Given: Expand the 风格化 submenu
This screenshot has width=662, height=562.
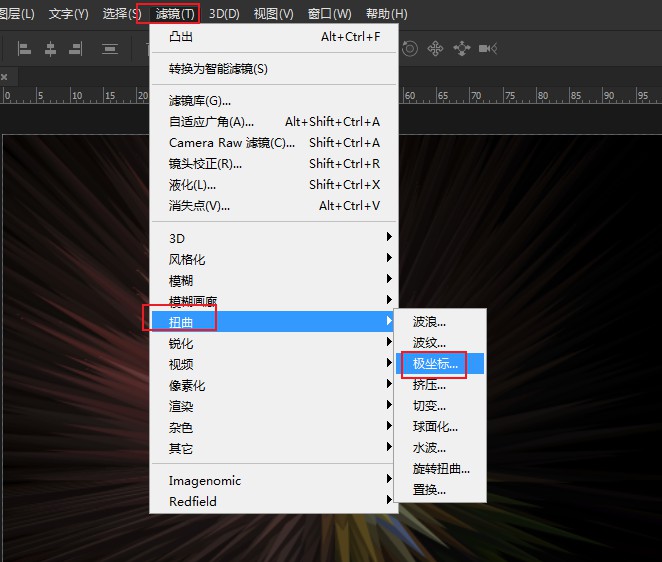Looking at the screenshot, I should (x=274, y=259).
